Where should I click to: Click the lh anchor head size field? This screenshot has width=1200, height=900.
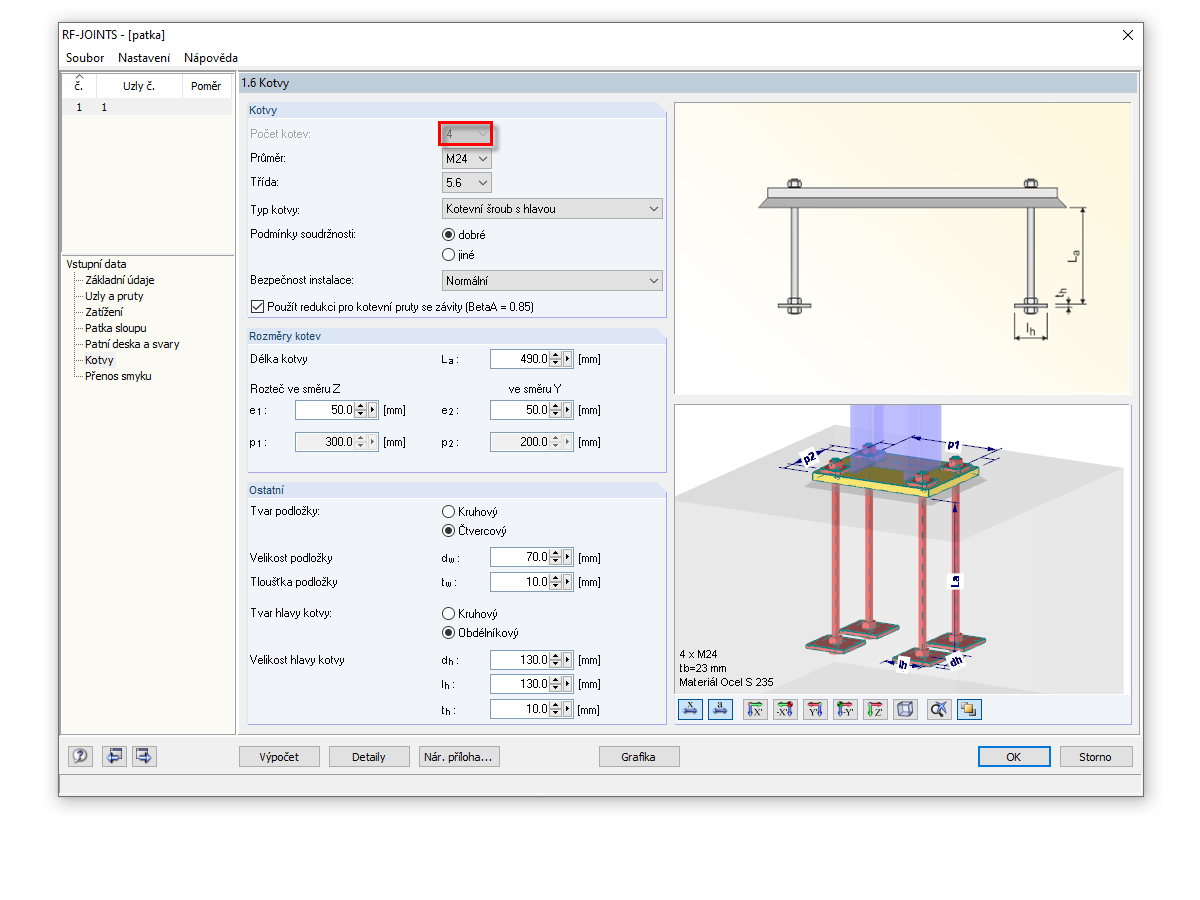click(521, 684)
